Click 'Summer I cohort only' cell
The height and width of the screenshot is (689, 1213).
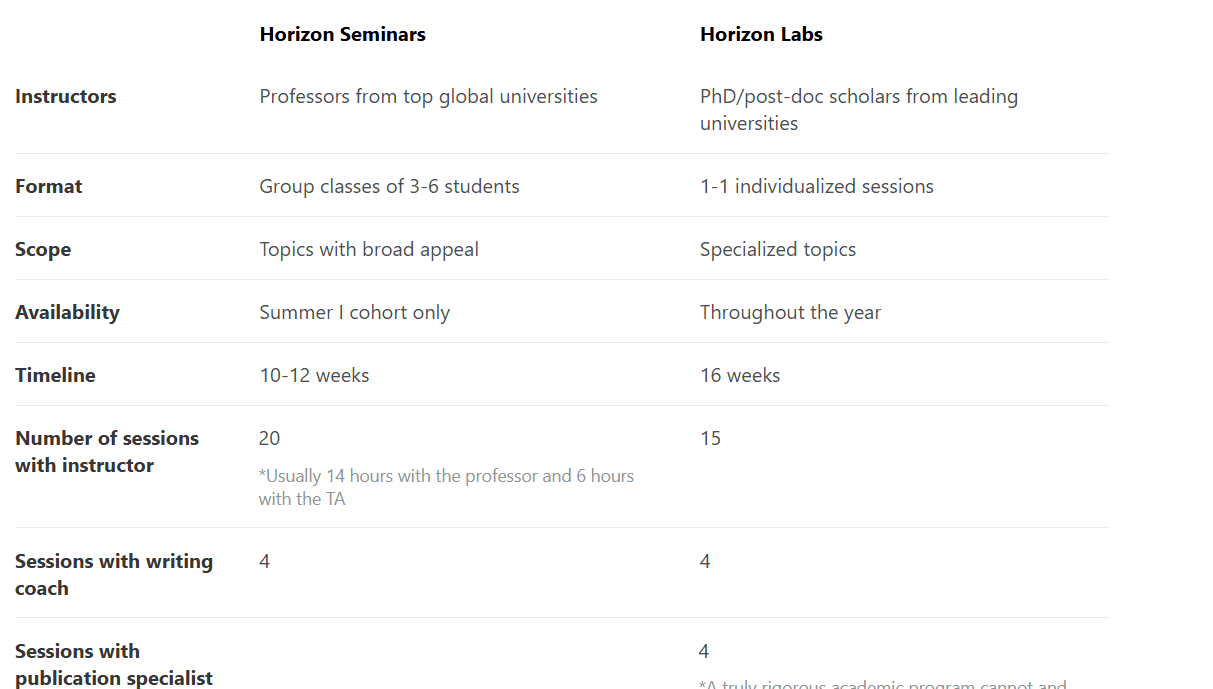(x=354, y=313)
